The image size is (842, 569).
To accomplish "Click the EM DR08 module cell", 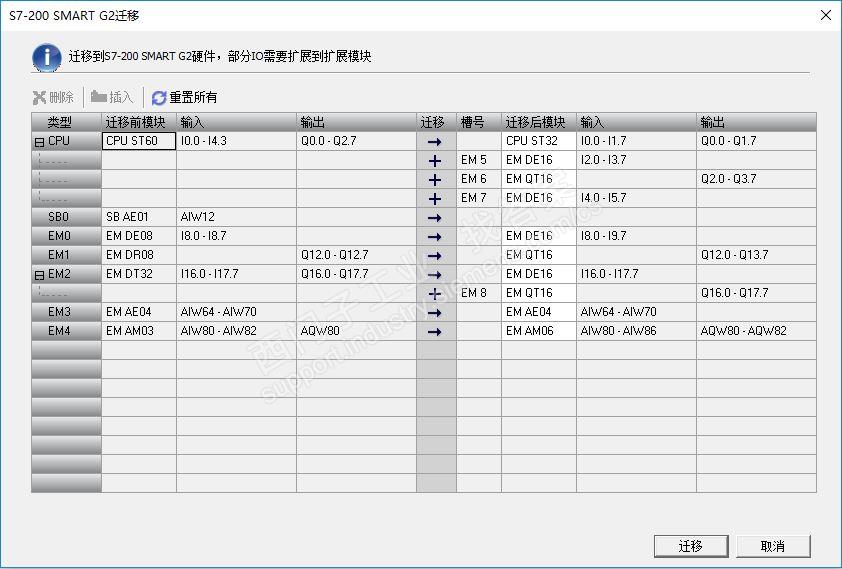I will [139, 256].
